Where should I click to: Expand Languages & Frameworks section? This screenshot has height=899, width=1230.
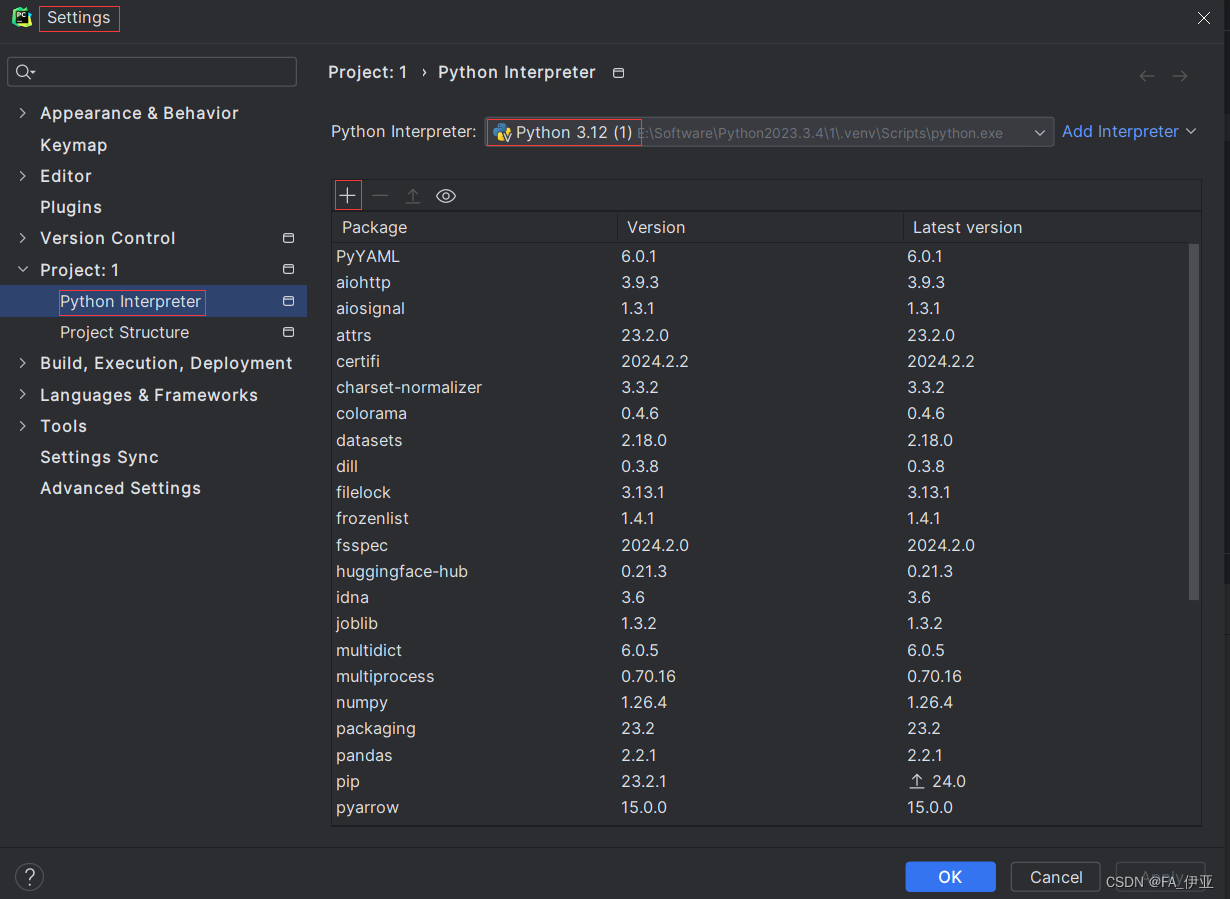coord(23,395)
